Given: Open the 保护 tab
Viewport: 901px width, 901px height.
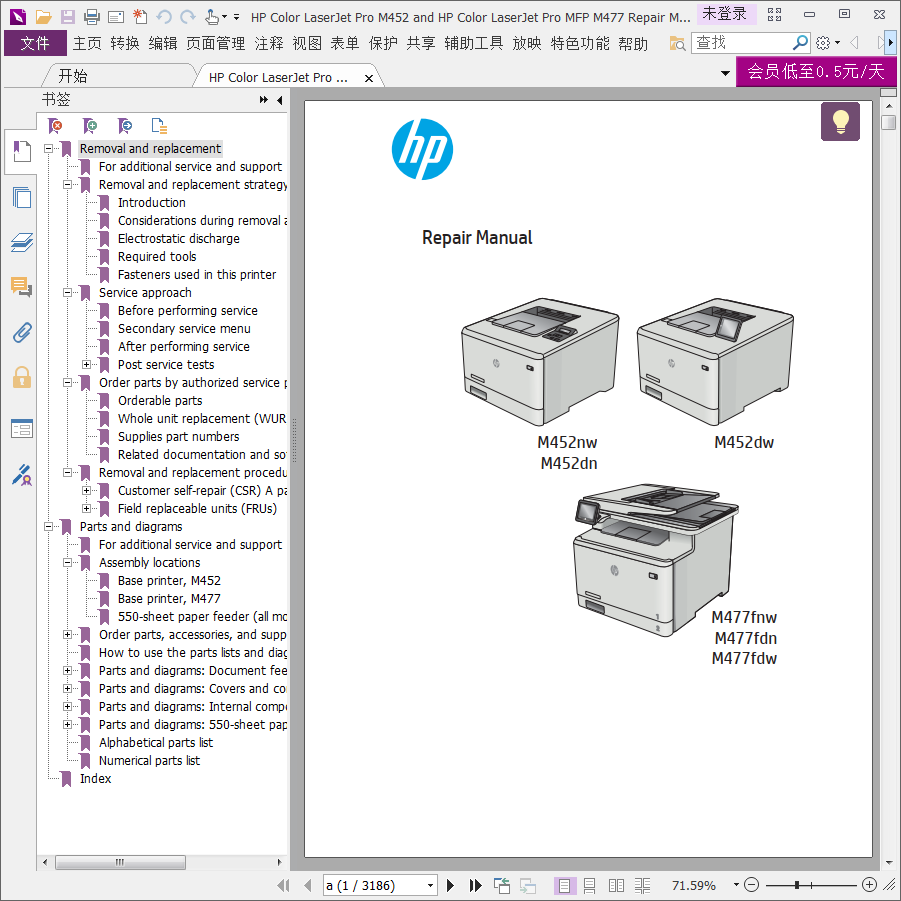Looking at the screenshot, I should [x=383, y=44].
